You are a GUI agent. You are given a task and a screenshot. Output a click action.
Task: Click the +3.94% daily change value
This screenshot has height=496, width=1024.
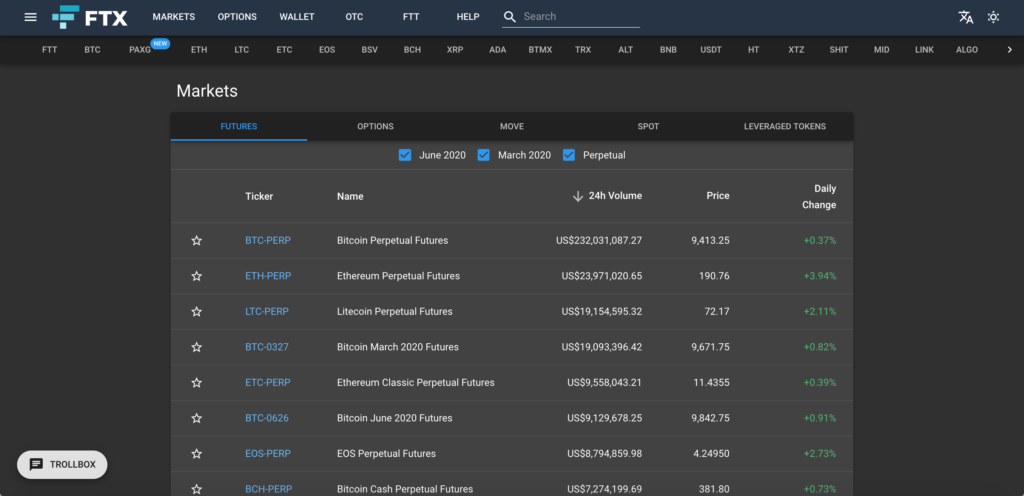(820, 276)
